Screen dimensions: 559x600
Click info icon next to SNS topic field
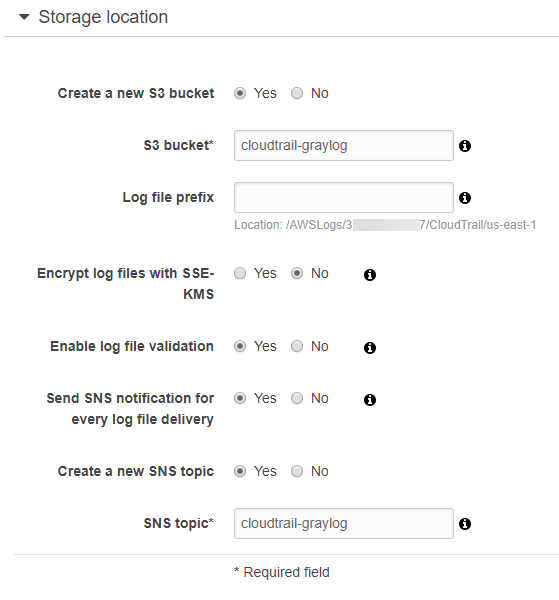(x=465, y=524)
